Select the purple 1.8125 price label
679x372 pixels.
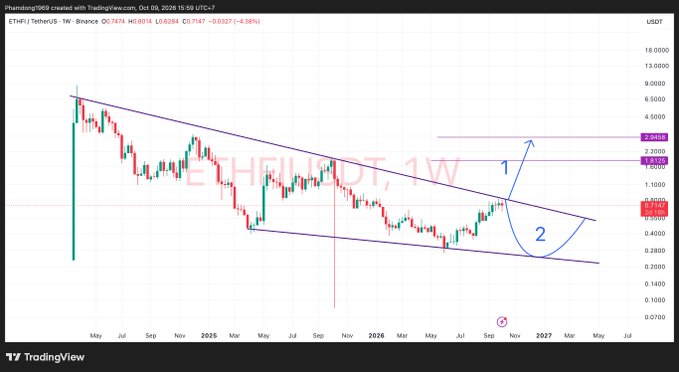[x=654, y=161]
